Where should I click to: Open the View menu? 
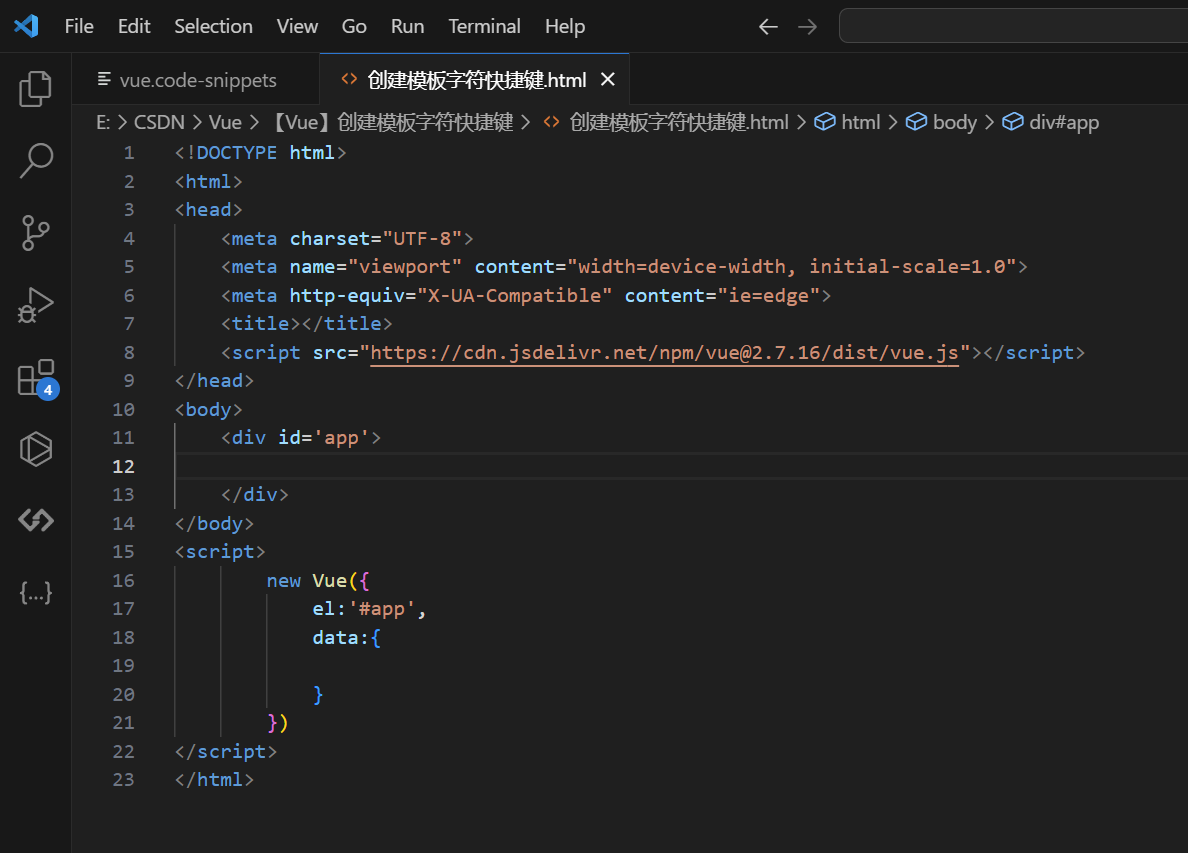pyautogui.click(x=297, y=27)
